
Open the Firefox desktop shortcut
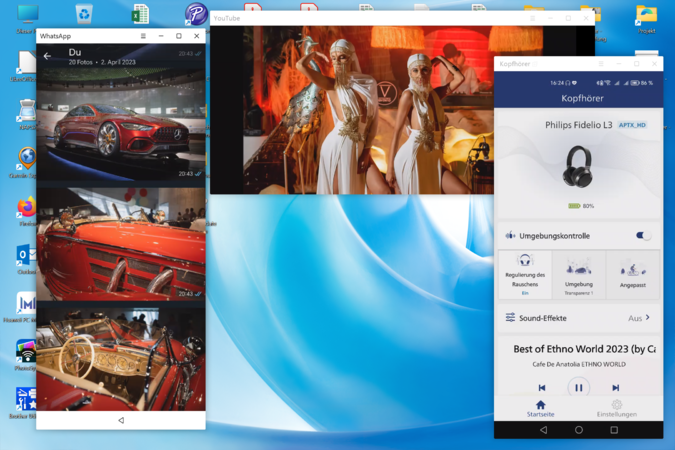pos(27,207)
